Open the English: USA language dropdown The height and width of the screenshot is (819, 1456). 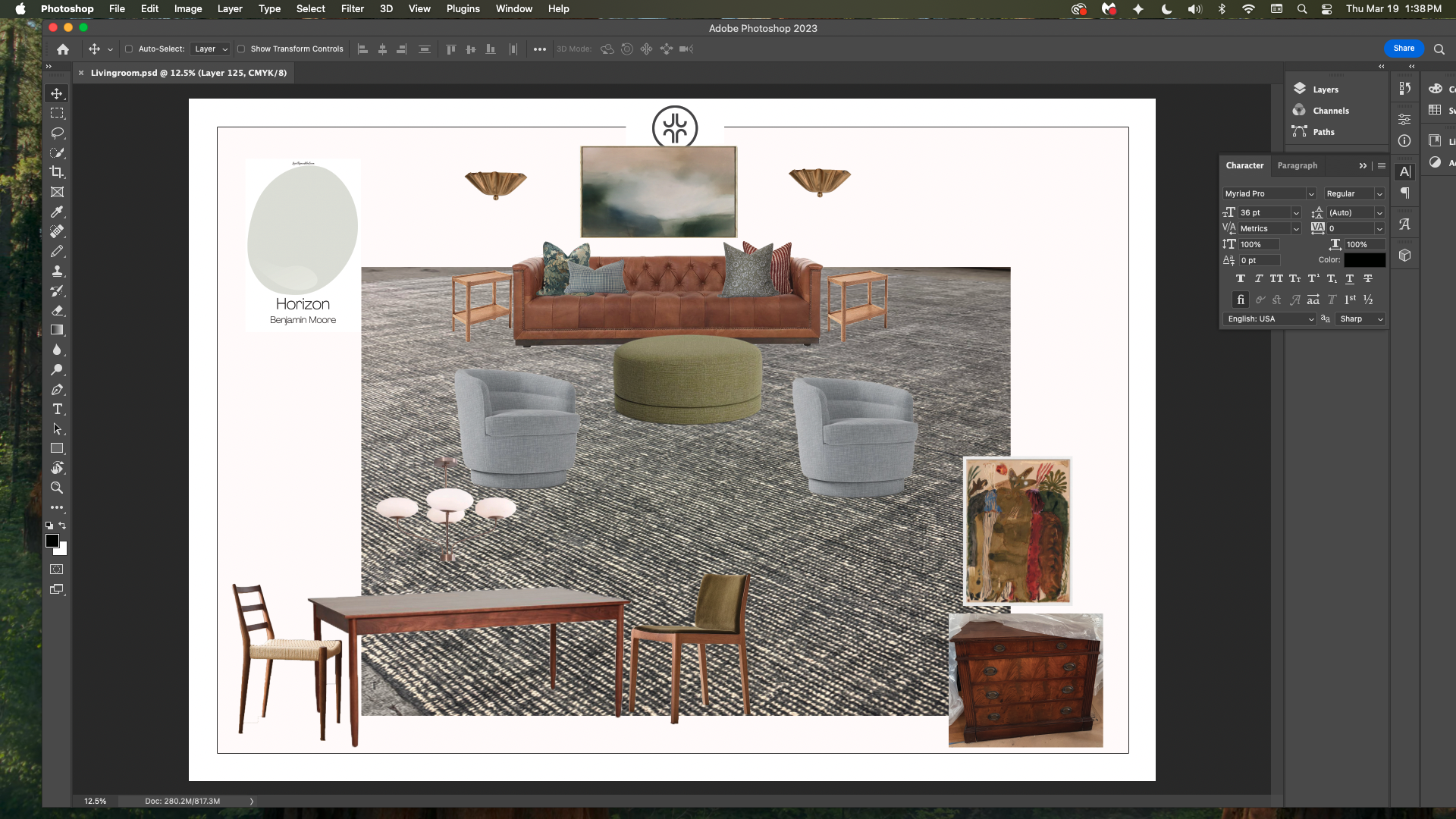pyautogui.click(x=1269, y=319)
